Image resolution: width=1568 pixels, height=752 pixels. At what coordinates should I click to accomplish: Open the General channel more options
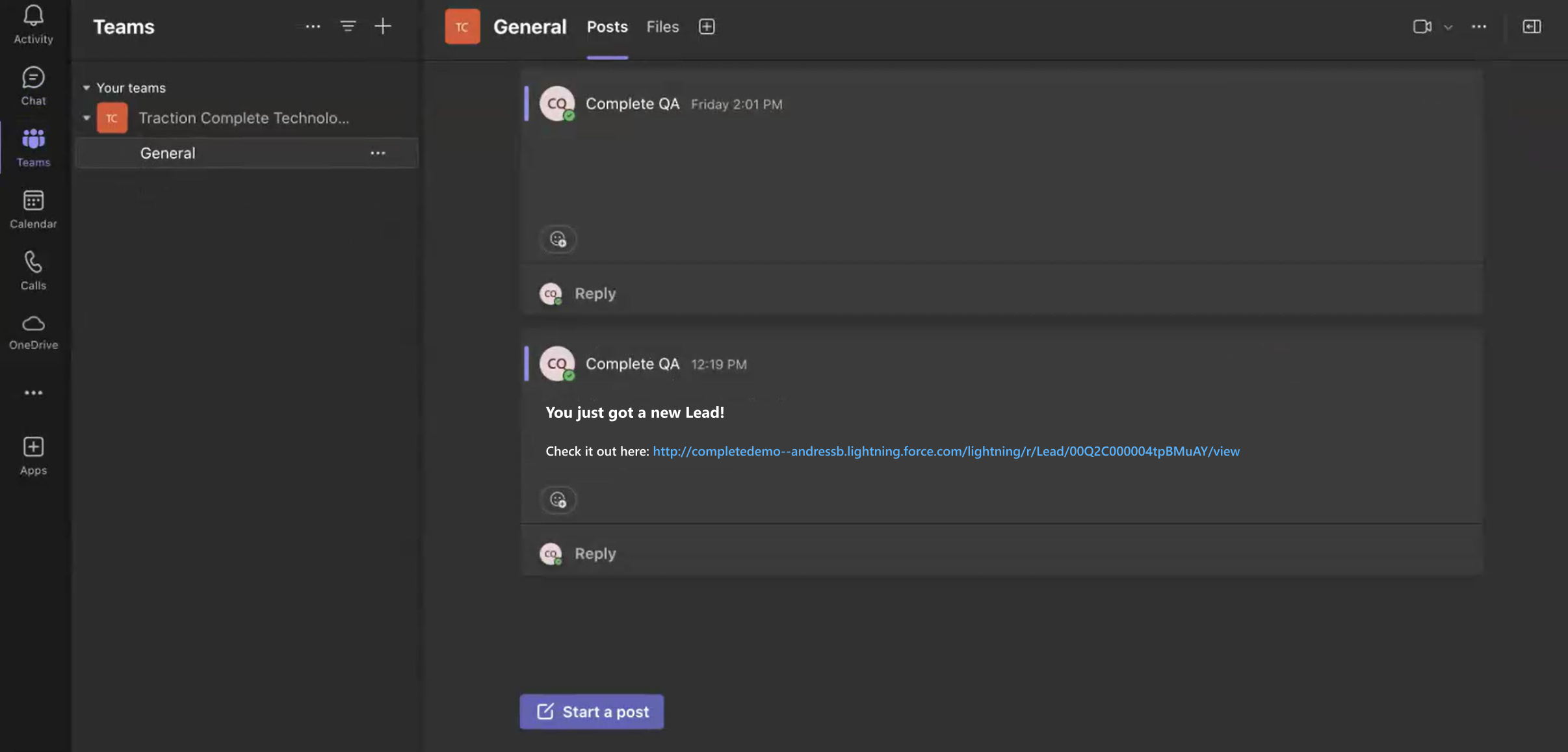378,153
